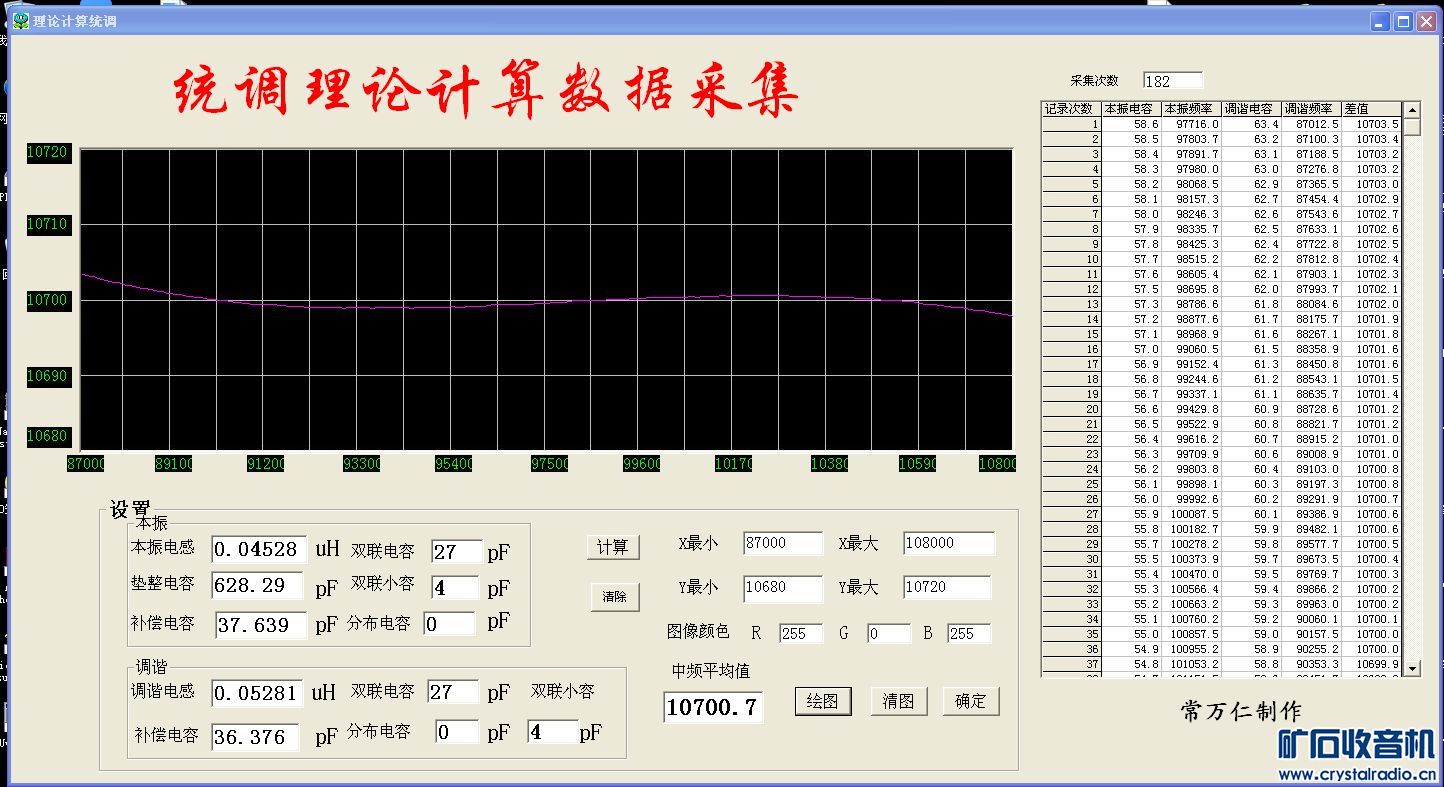Click the B color value field
This screenshot has height=787, width=1444.
(x=969, y=633)
